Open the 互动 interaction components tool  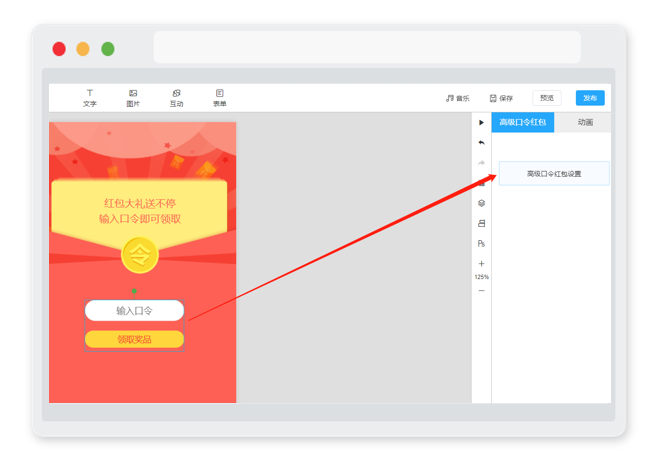coord(176,98)
